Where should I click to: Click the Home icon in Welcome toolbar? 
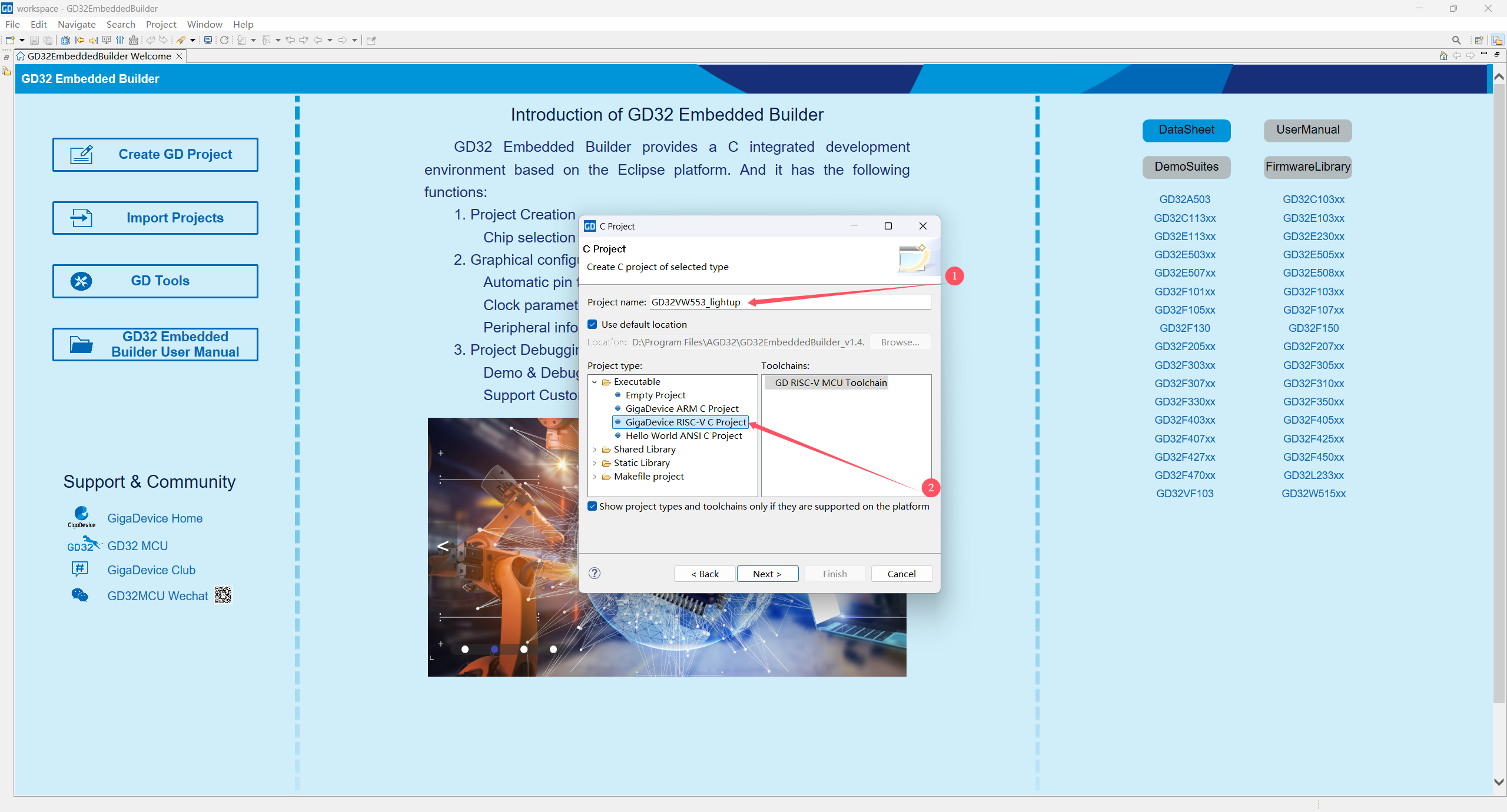coord(1443,56)
